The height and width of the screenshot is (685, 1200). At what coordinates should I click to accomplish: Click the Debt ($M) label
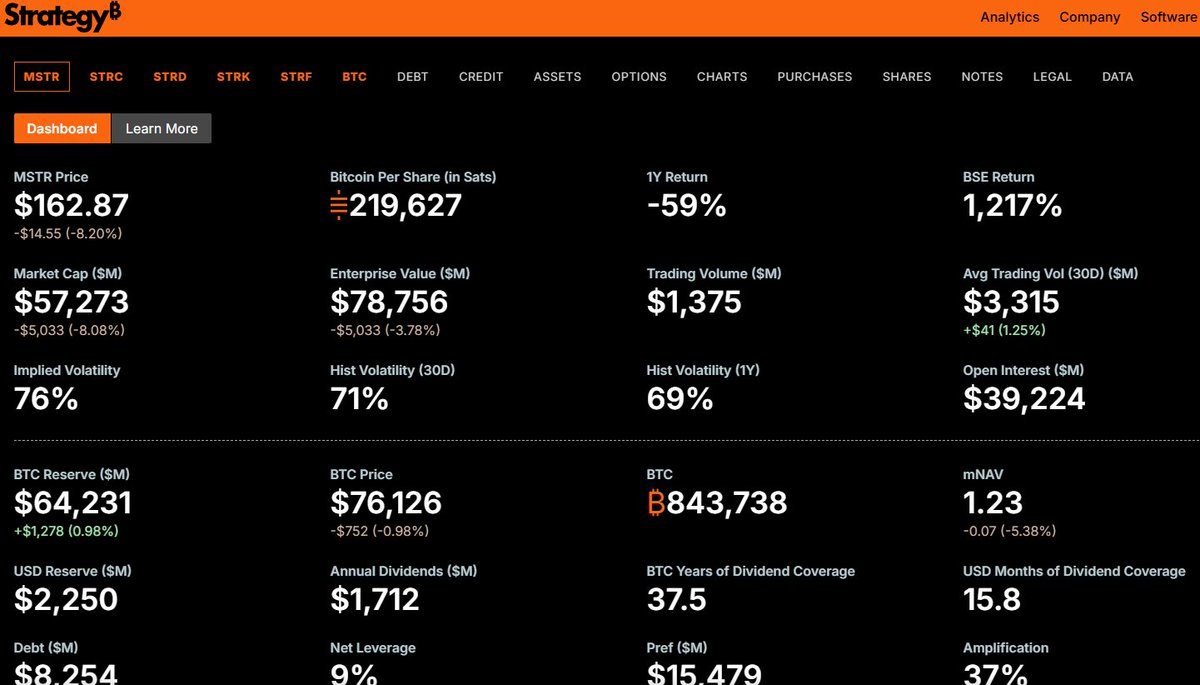coord(46,648)
